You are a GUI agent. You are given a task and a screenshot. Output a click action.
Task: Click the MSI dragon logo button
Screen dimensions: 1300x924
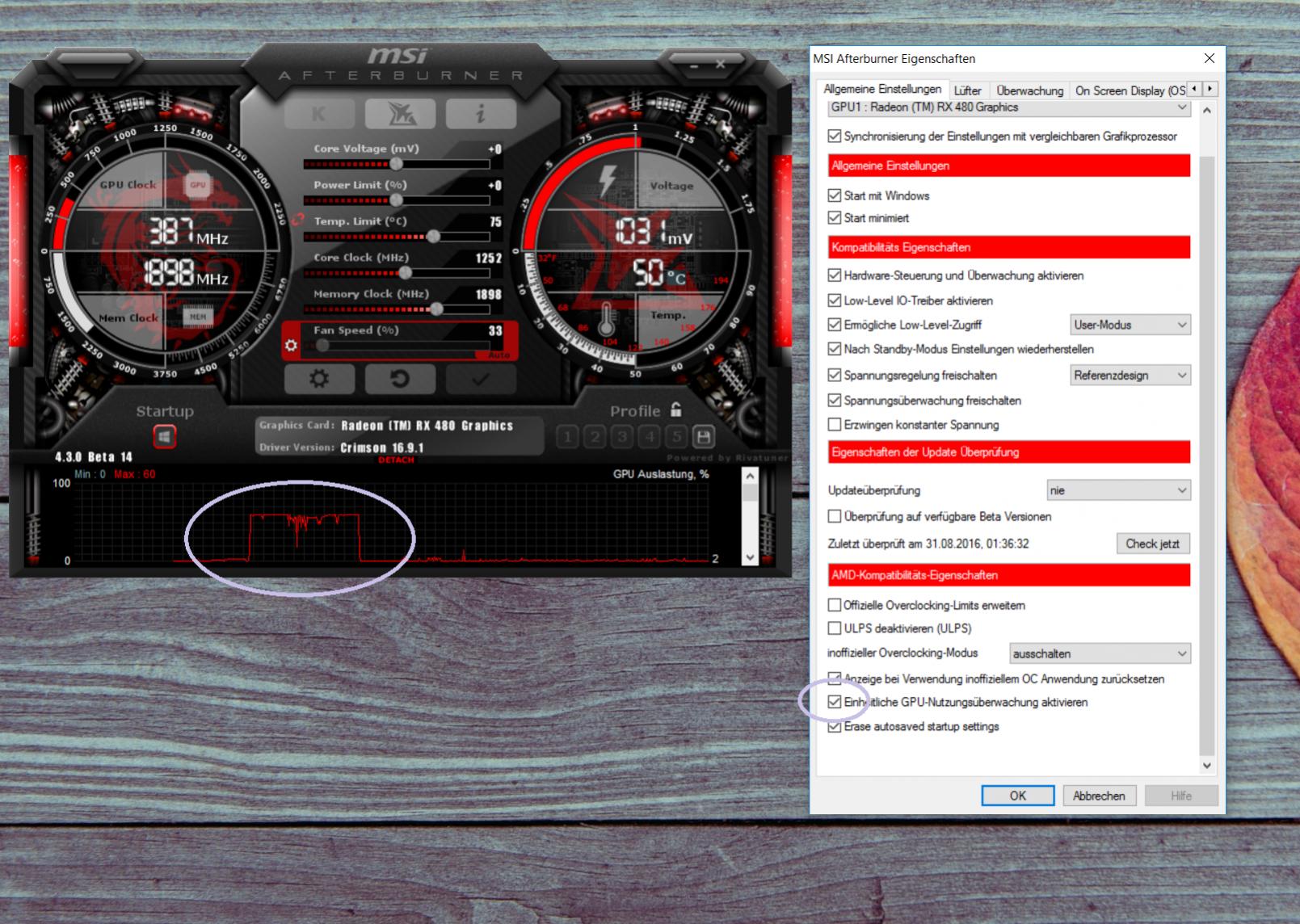[x=400, y=114]
